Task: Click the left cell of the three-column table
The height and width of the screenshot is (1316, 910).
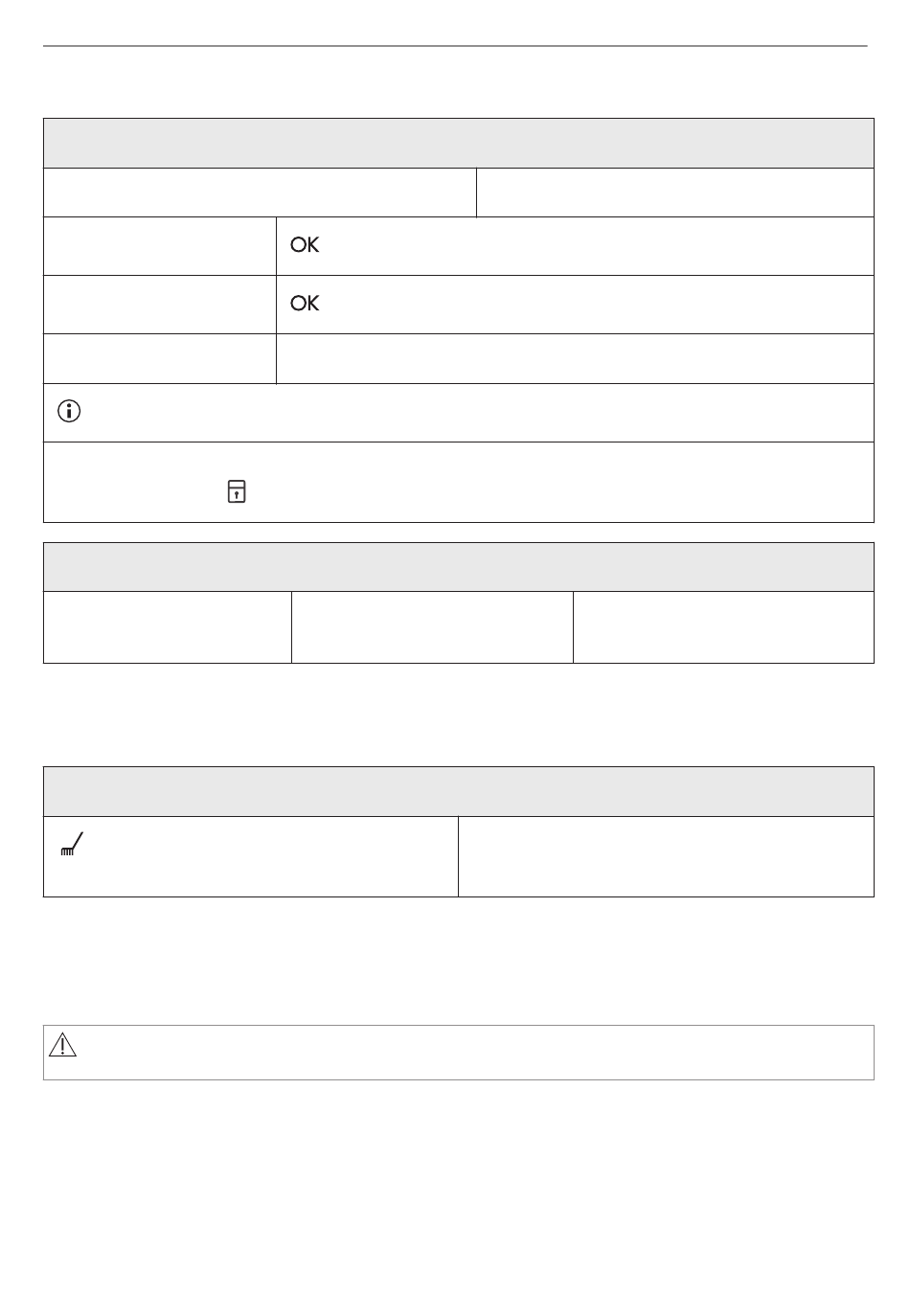Action: pos(168,627)
